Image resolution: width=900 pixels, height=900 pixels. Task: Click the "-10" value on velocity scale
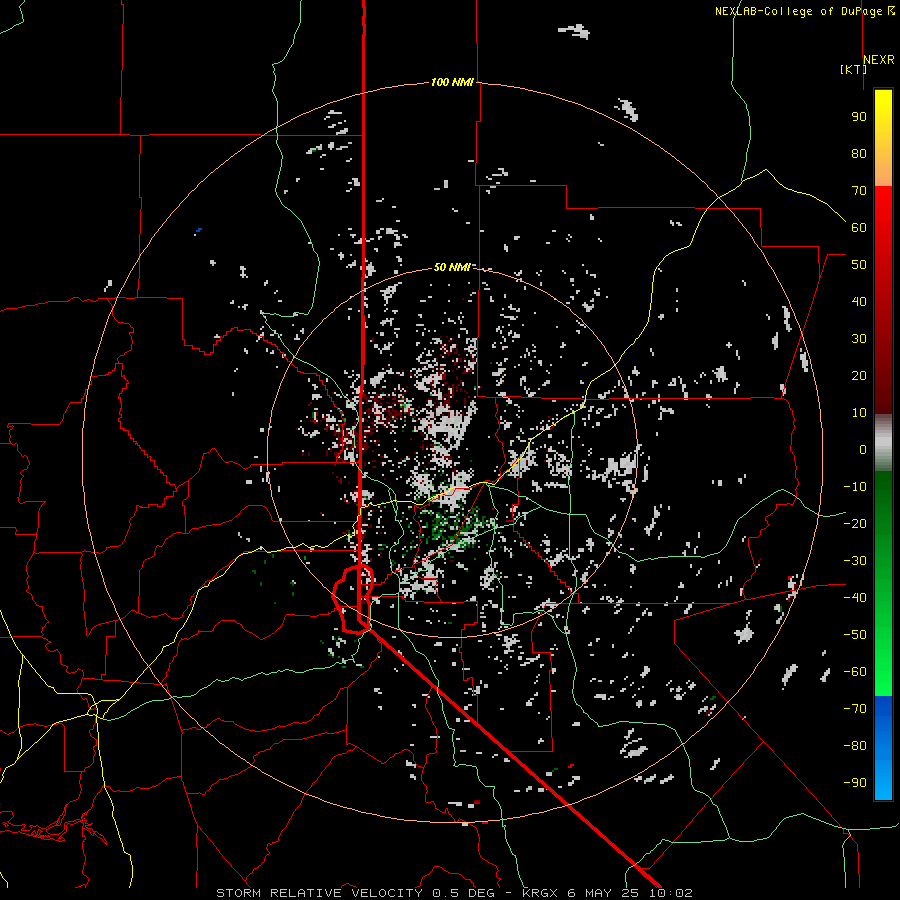pos(855,487)
